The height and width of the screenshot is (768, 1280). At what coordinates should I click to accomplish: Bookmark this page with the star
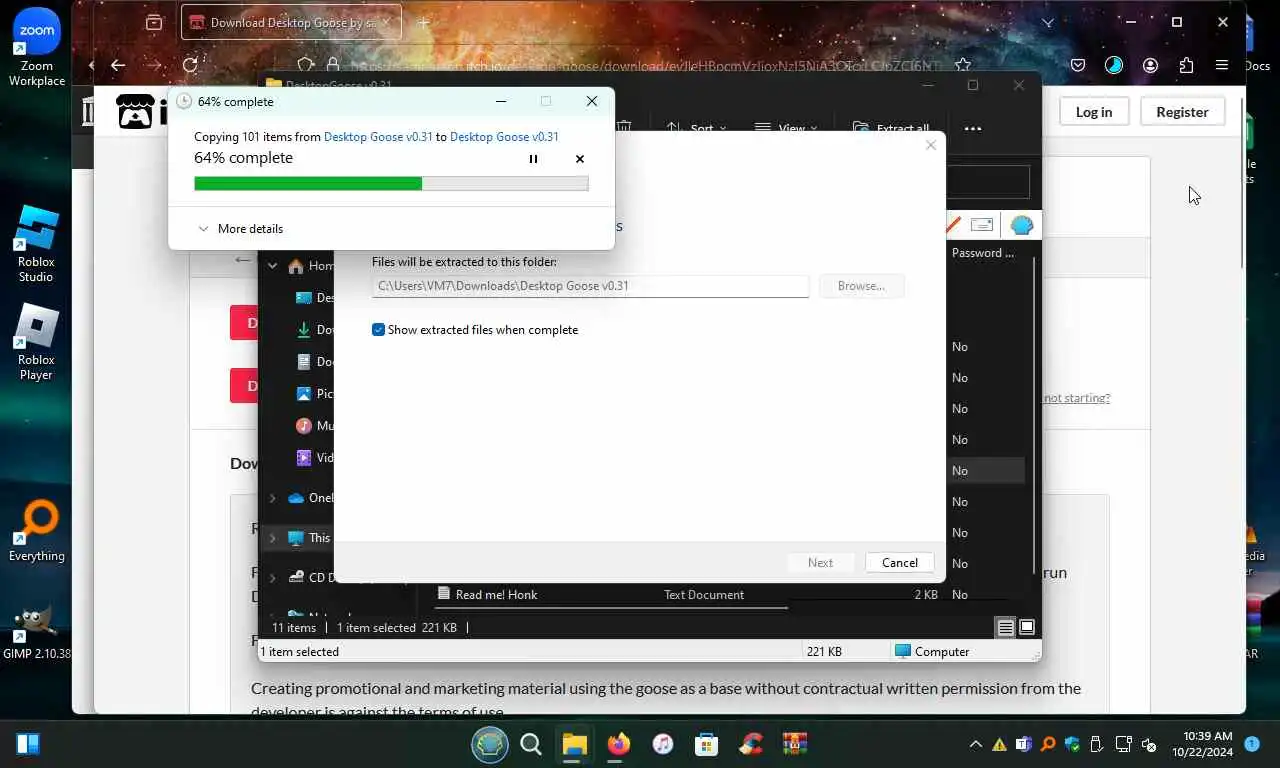click(x=962, y=65)
